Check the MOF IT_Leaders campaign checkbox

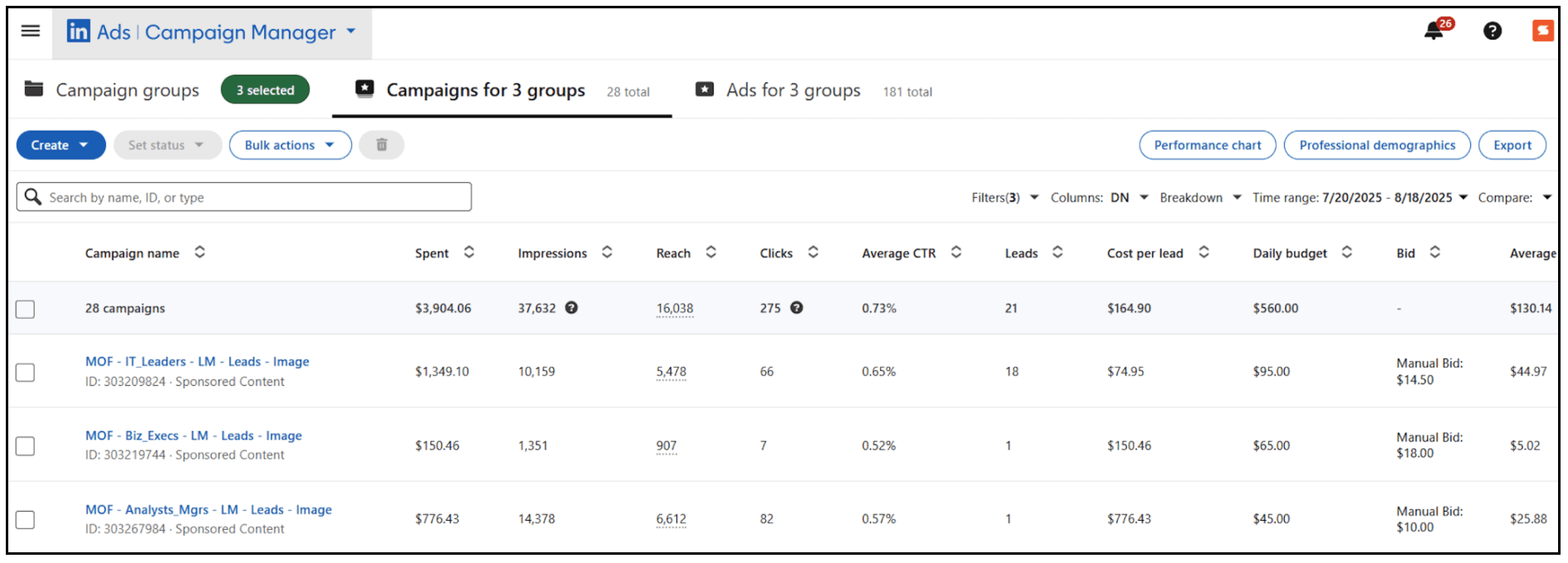click(x=26, y=373)
